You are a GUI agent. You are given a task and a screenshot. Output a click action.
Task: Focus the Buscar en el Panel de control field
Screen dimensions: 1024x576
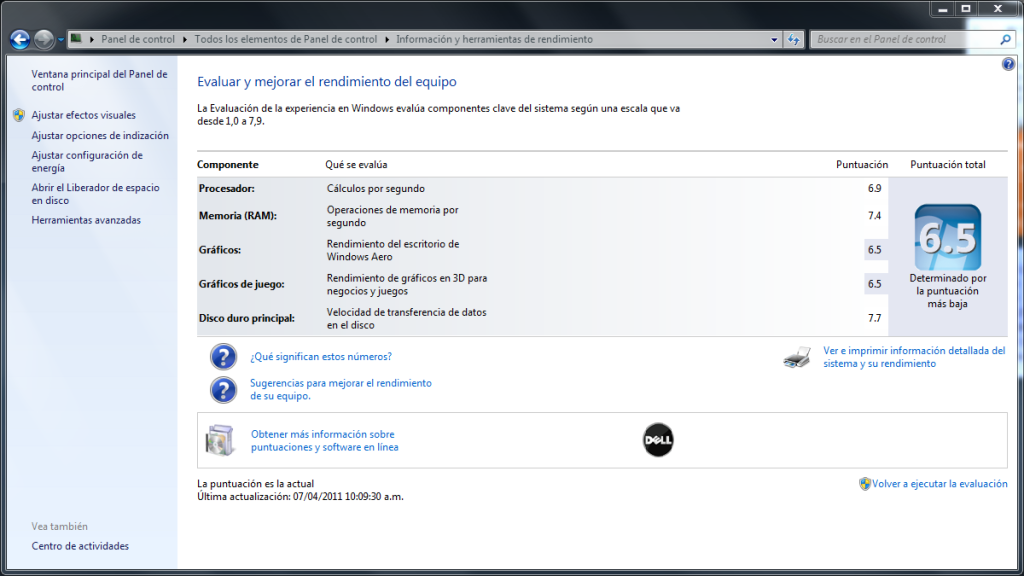[x=905, y=39]
